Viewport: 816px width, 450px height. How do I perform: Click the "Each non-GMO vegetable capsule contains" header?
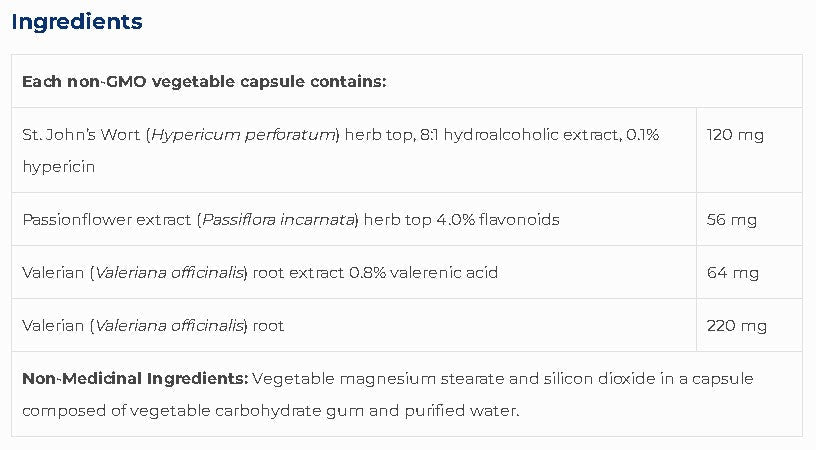coord(204,81)
